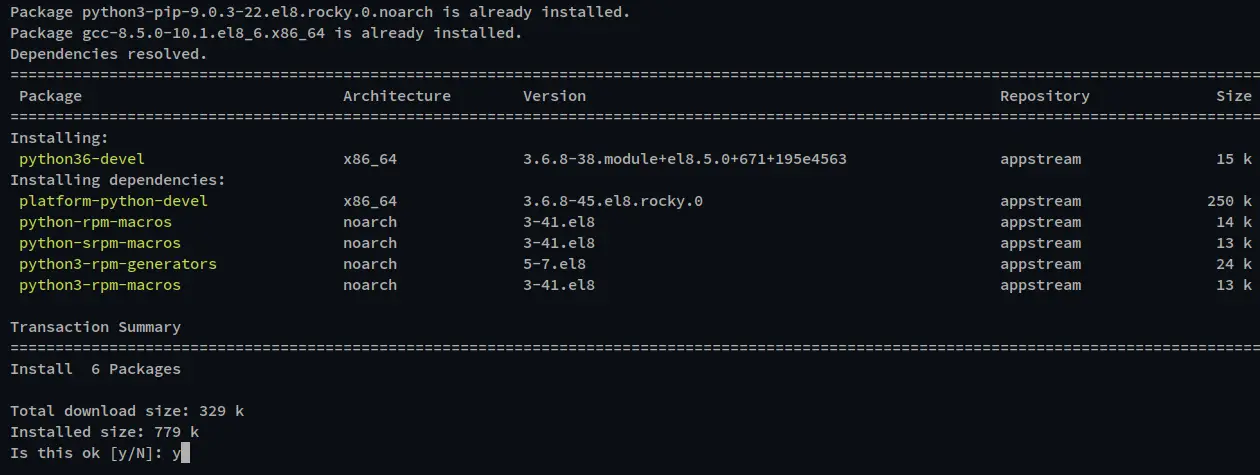
Task: Click the Architecture column header
Action: 397,96
